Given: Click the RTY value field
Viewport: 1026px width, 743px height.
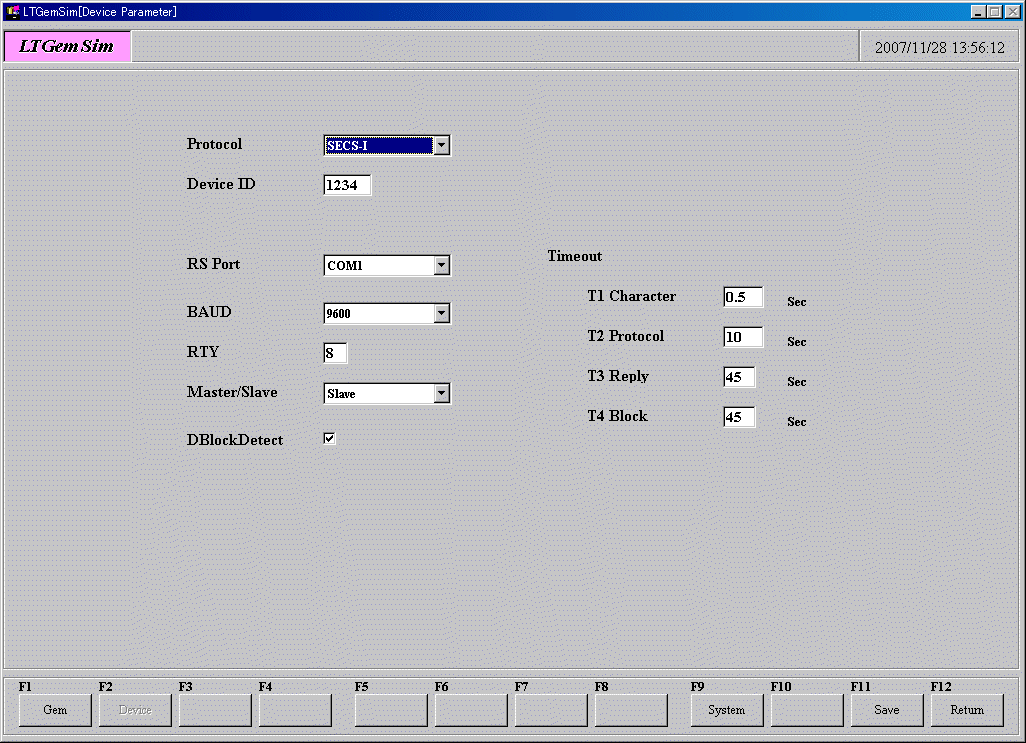Looking at the screenshot, I should click(x=335, y=353).
